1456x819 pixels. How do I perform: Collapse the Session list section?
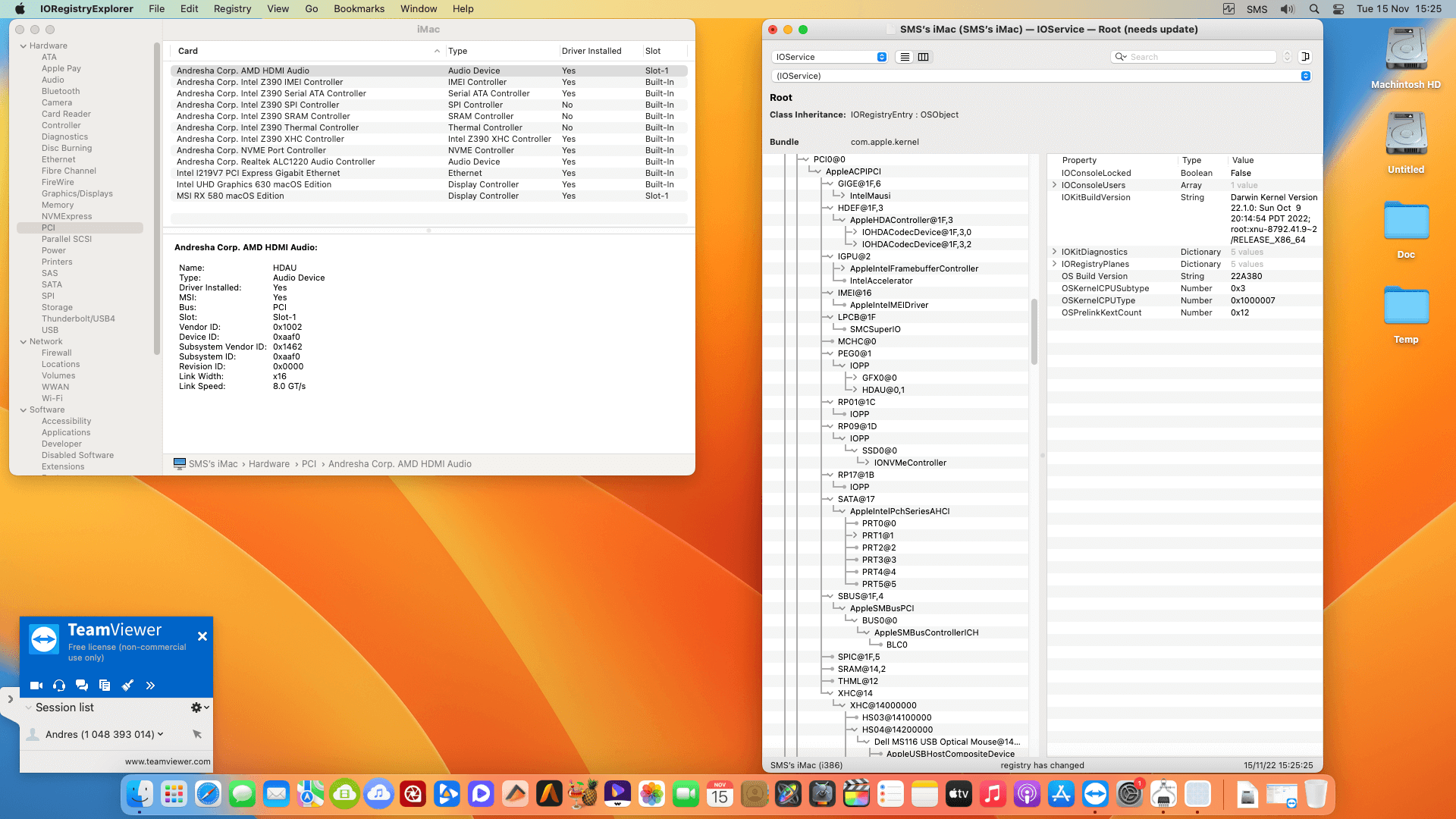pyautogui.click(x=28, y=708)
